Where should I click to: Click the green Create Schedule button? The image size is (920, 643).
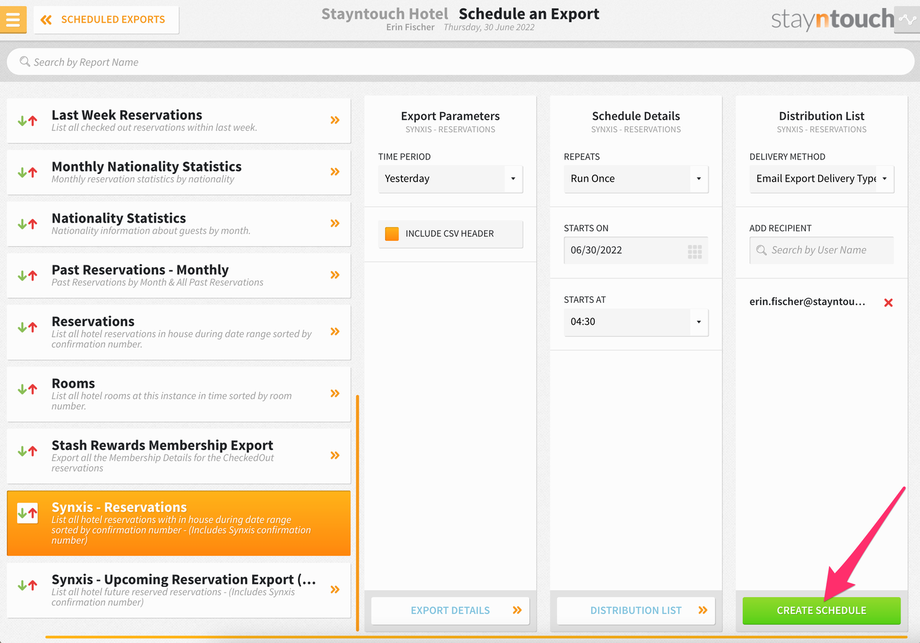click(821, 611)
